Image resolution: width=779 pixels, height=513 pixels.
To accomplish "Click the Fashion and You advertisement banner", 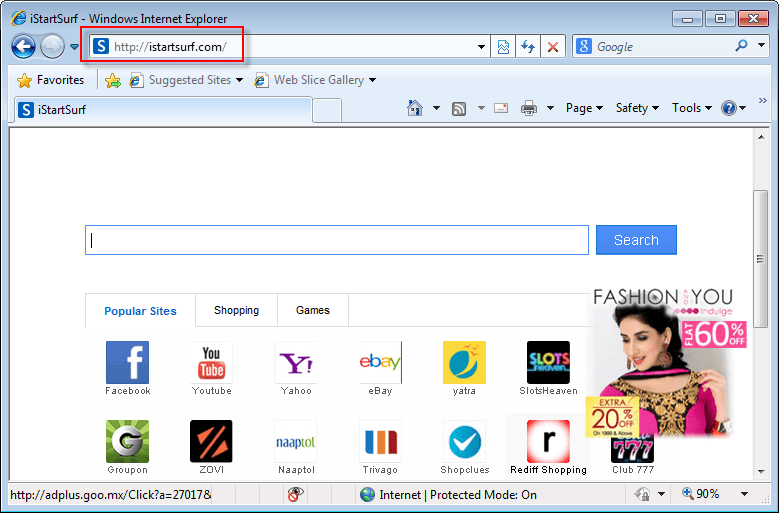I will coord(665,363).
